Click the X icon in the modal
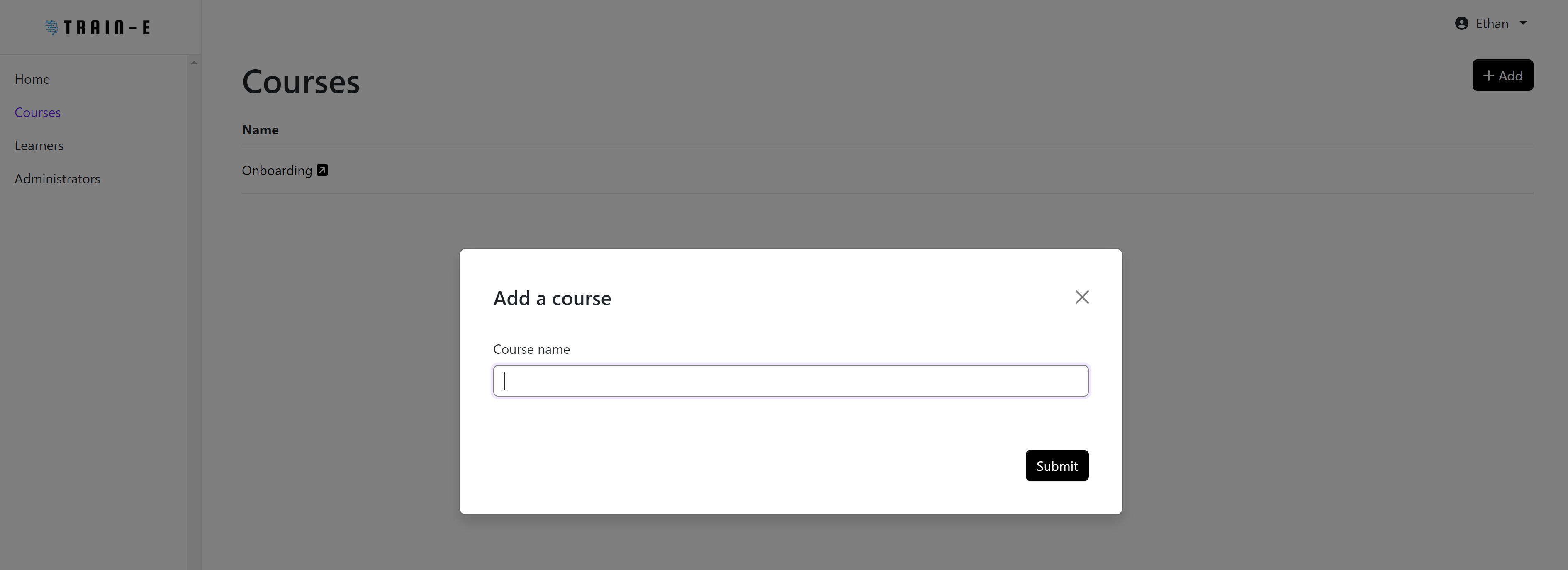 1082,297
